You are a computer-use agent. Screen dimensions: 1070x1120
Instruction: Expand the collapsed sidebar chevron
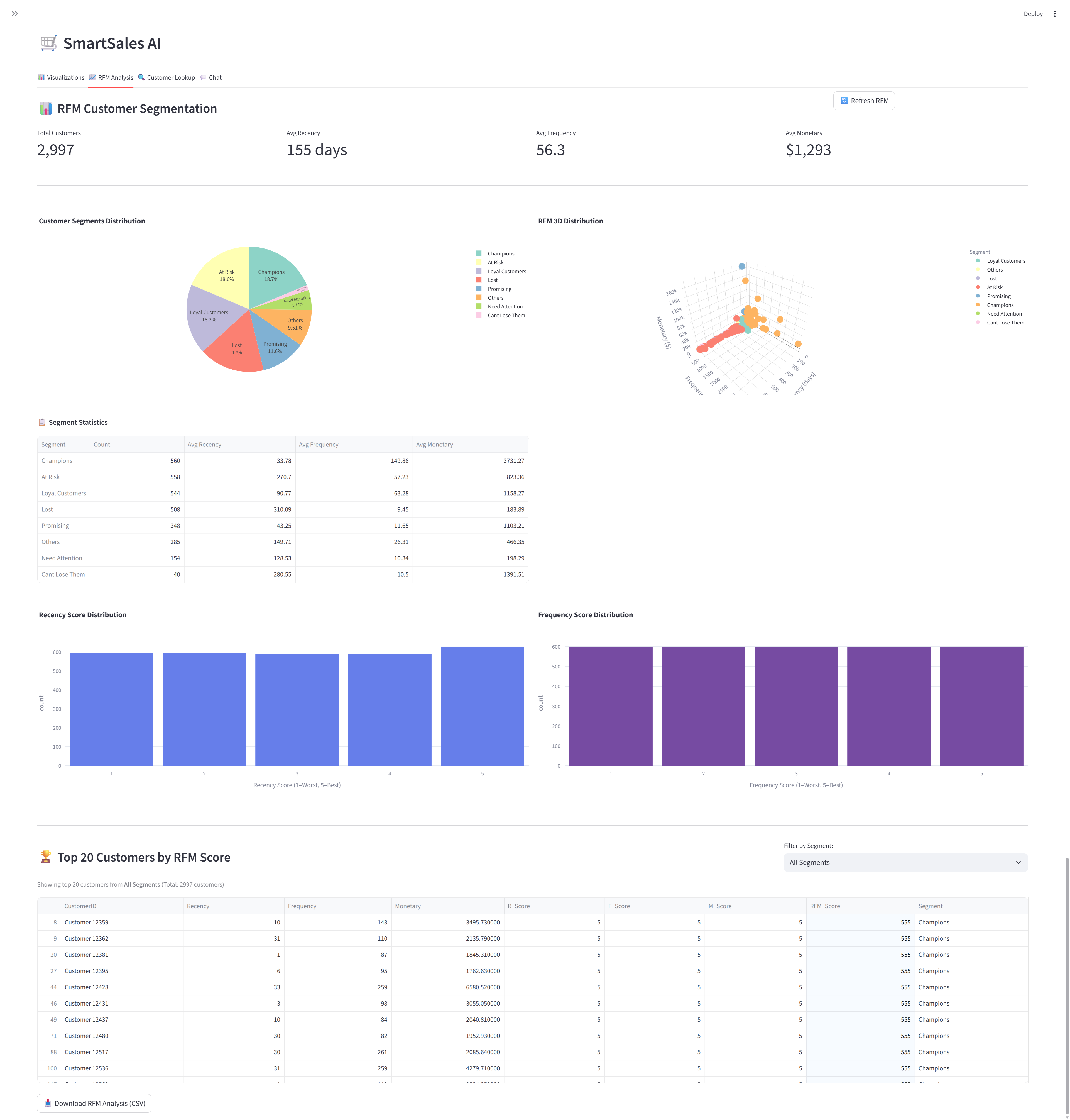[15, 14]
